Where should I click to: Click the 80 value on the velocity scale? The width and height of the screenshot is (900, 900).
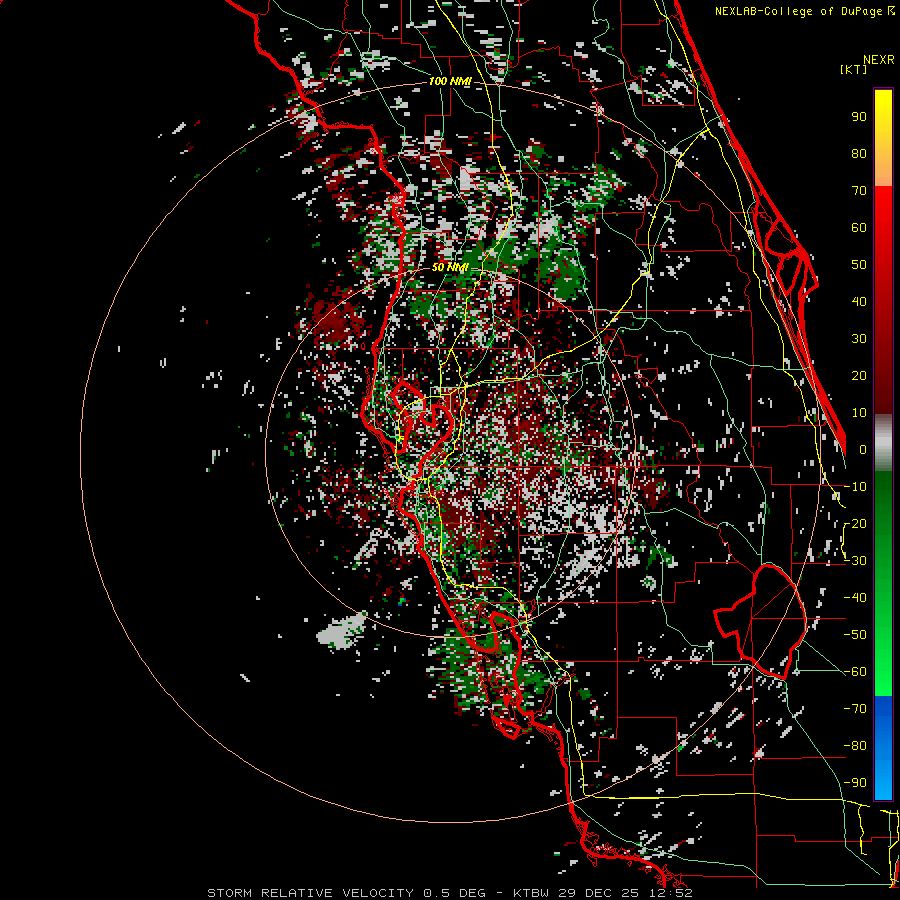859,153
